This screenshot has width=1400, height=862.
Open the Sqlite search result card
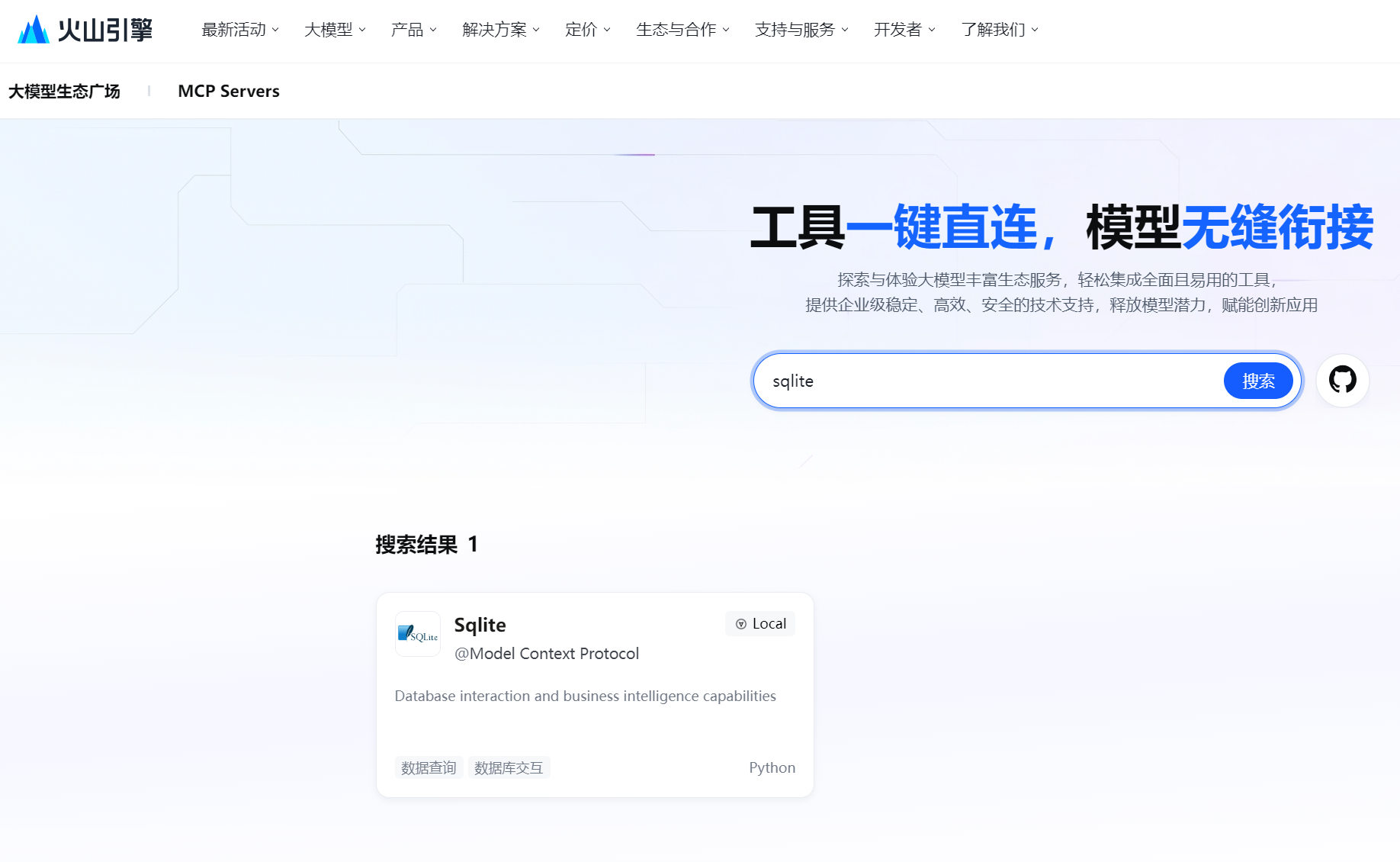(x=595, y=694)
